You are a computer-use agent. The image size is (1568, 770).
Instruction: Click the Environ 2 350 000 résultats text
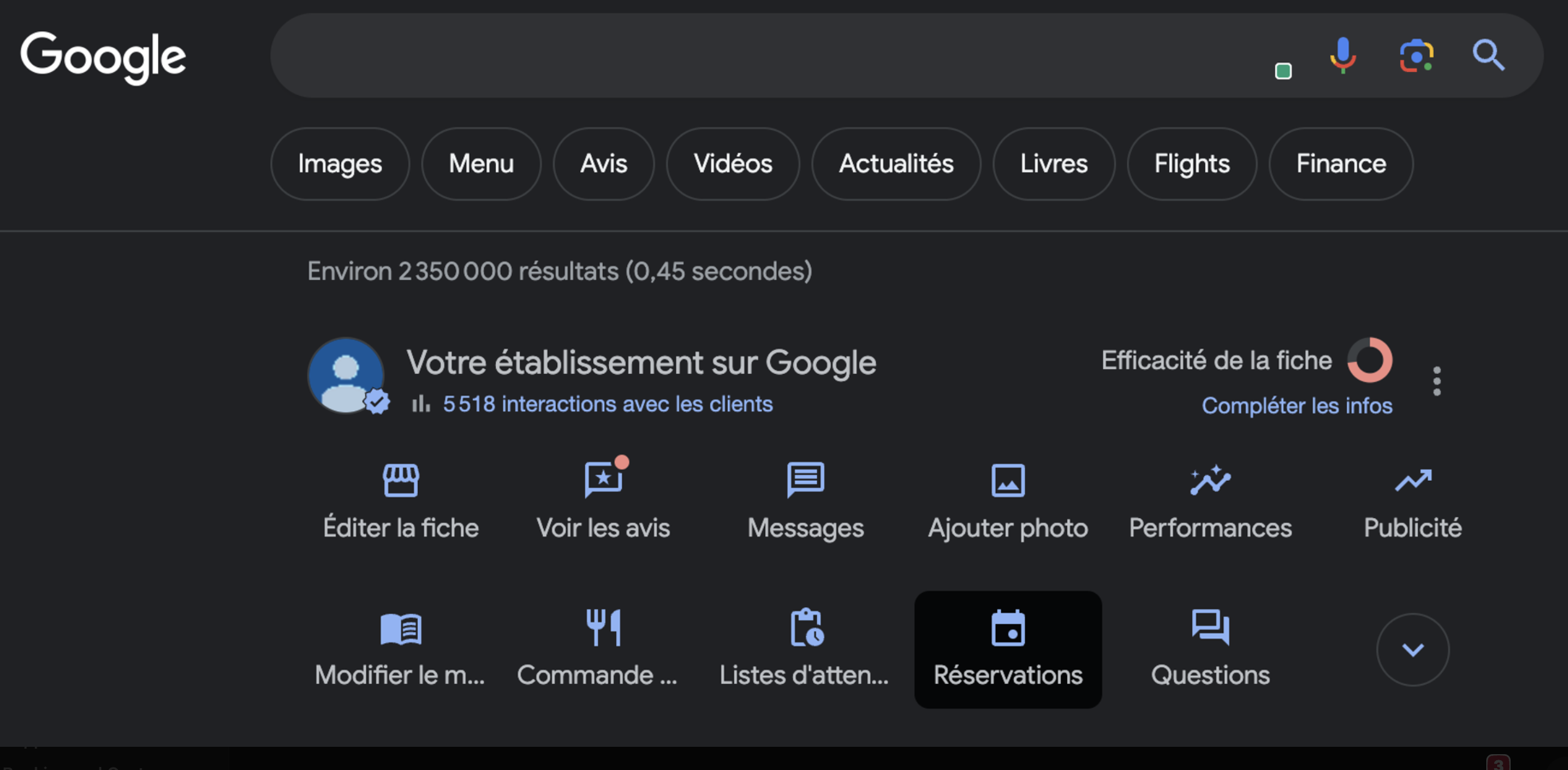click(x=559, y=271)
